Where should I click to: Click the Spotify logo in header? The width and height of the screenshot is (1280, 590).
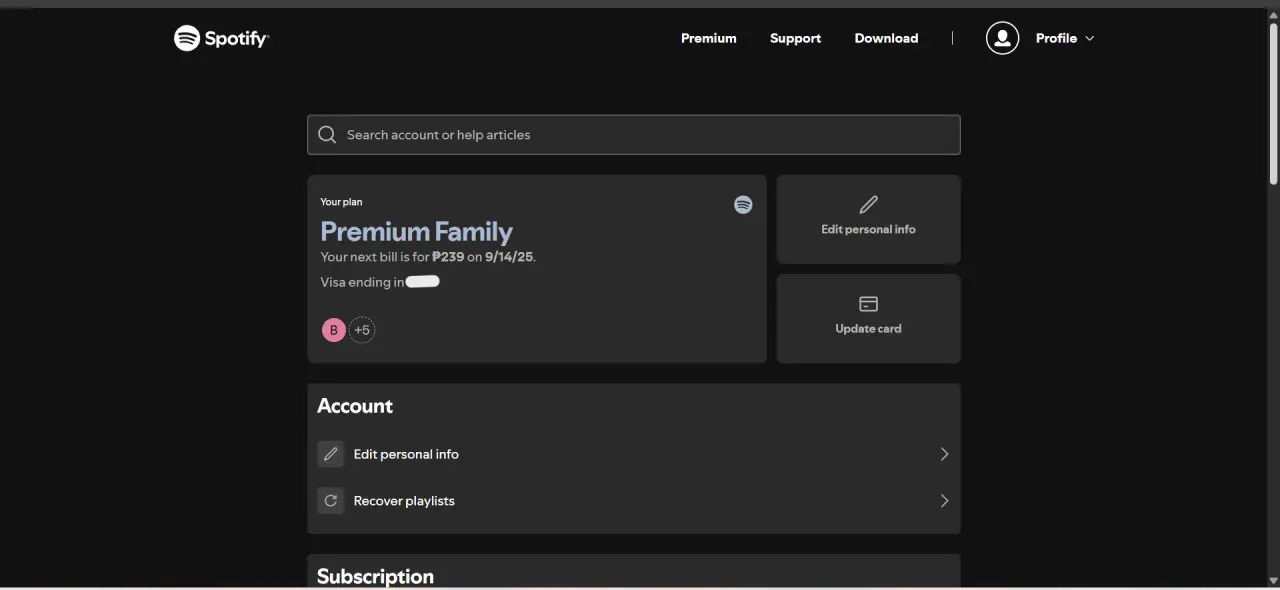coord(221,38)
